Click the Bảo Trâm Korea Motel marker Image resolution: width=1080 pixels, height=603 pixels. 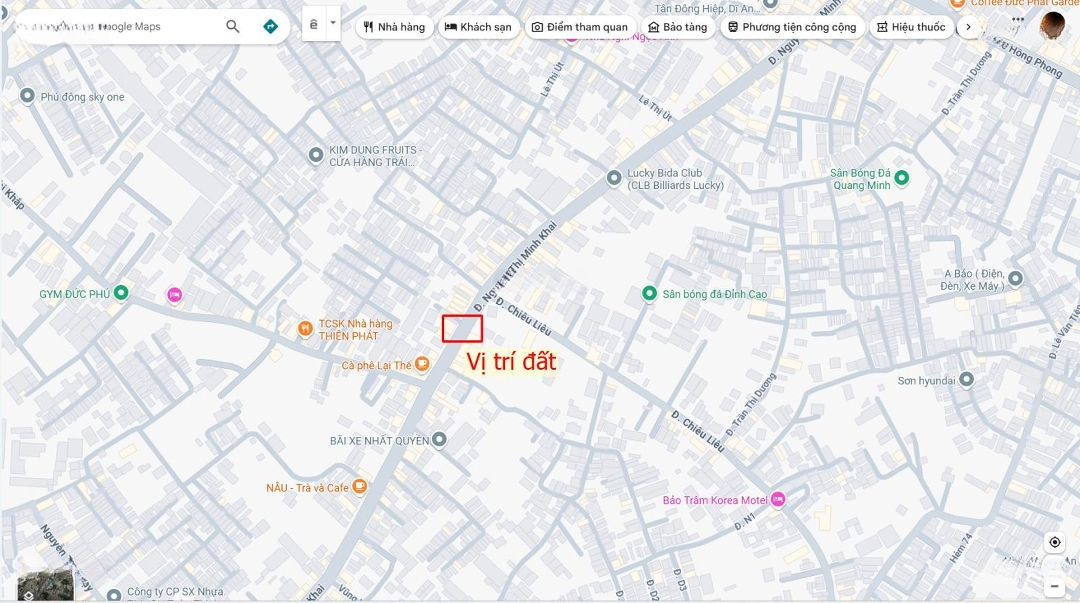tap(778, 500)
